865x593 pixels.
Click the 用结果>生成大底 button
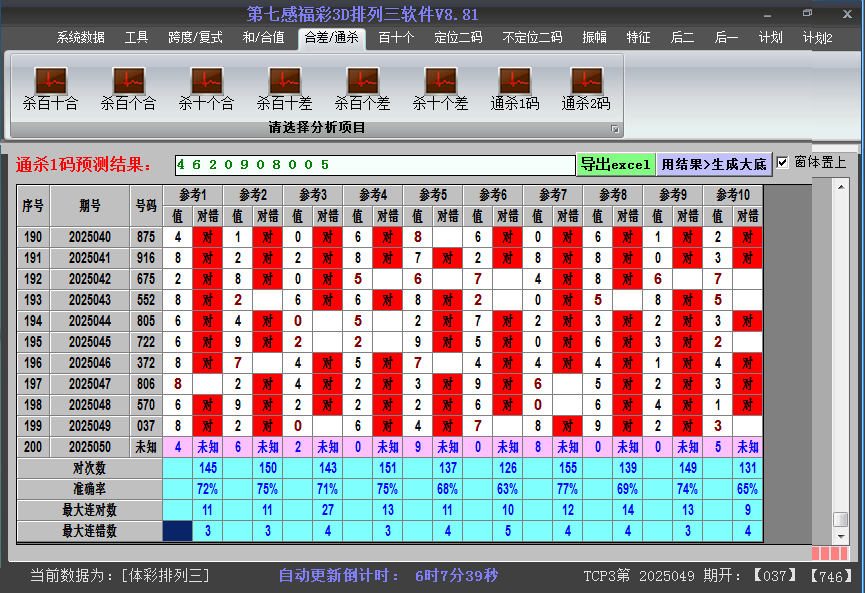[714, 164]
